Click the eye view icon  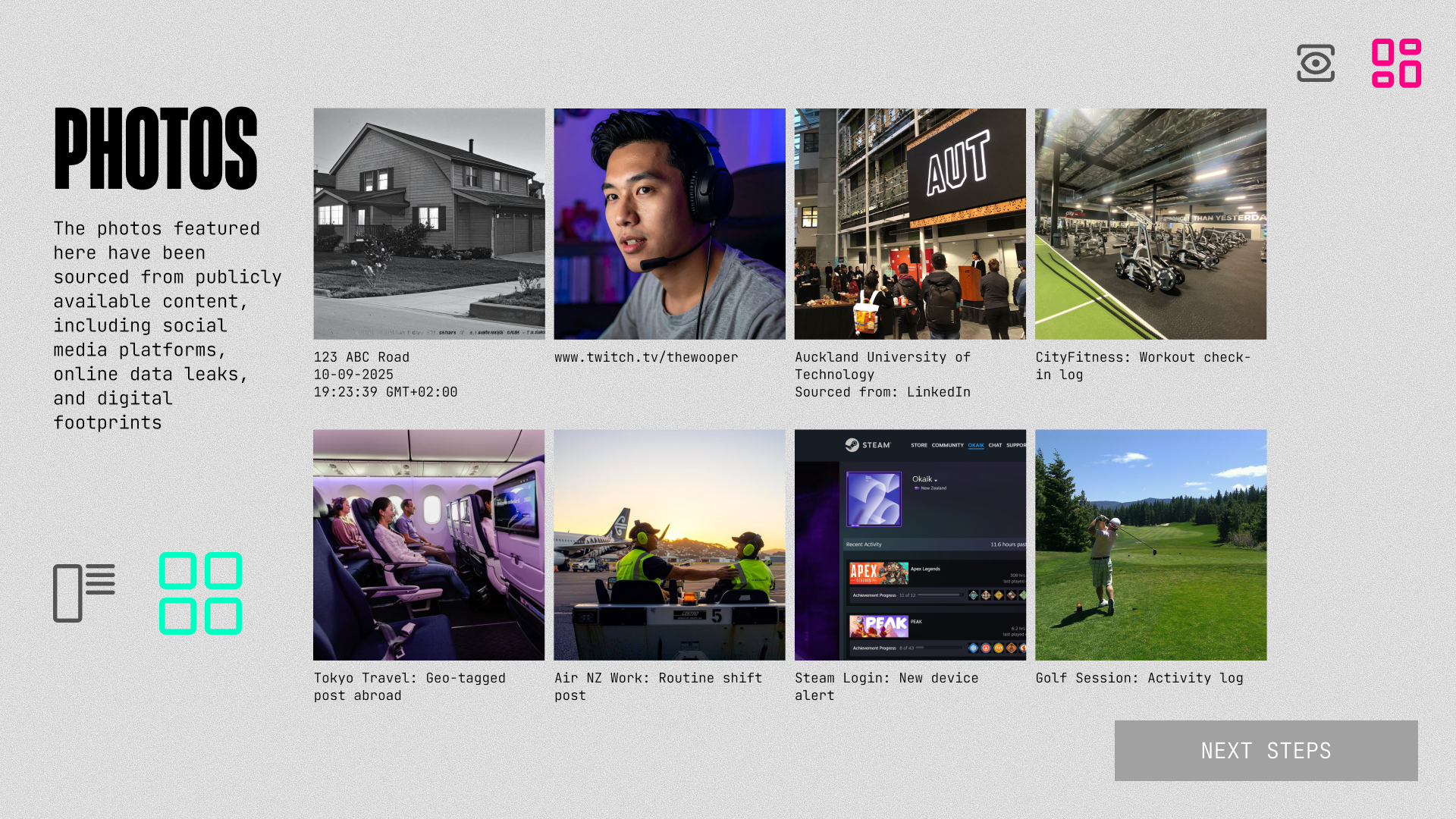click(x=1316, y=63)
